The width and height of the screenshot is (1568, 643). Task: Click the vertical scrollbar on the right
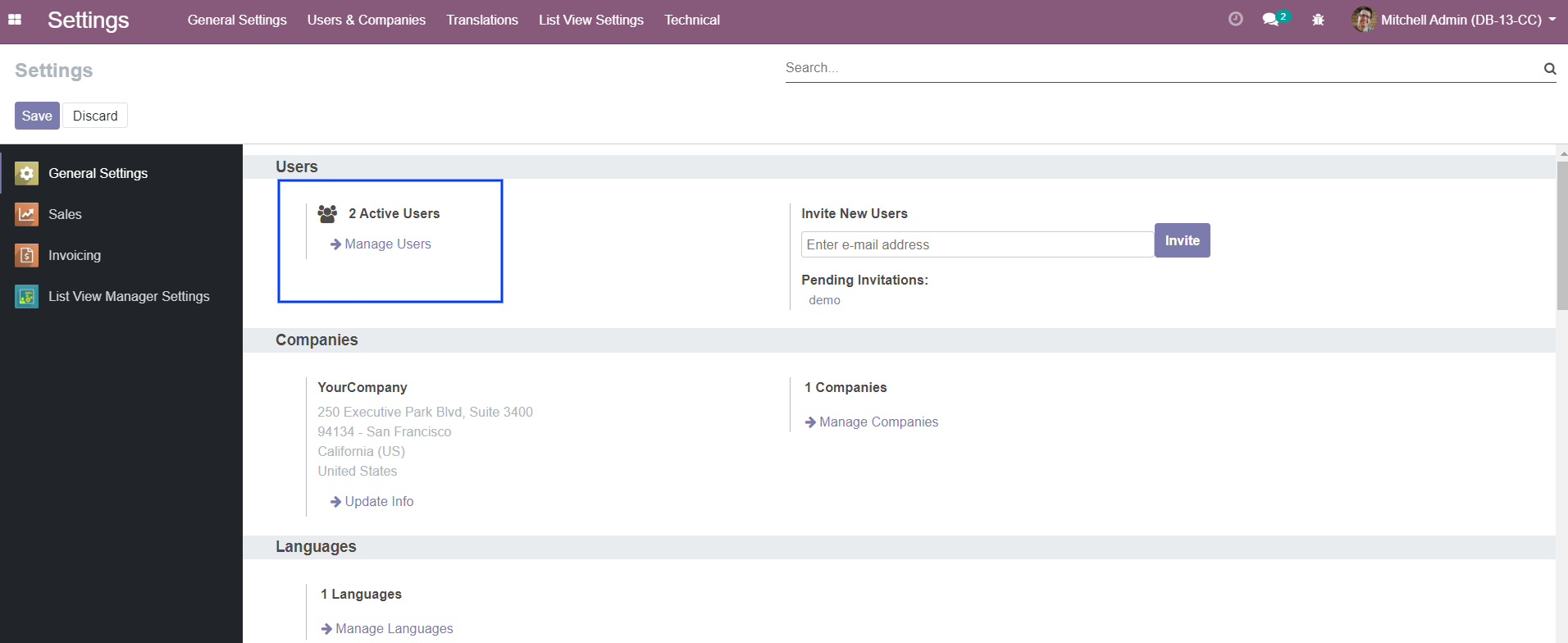click(x=1561, y=238)
